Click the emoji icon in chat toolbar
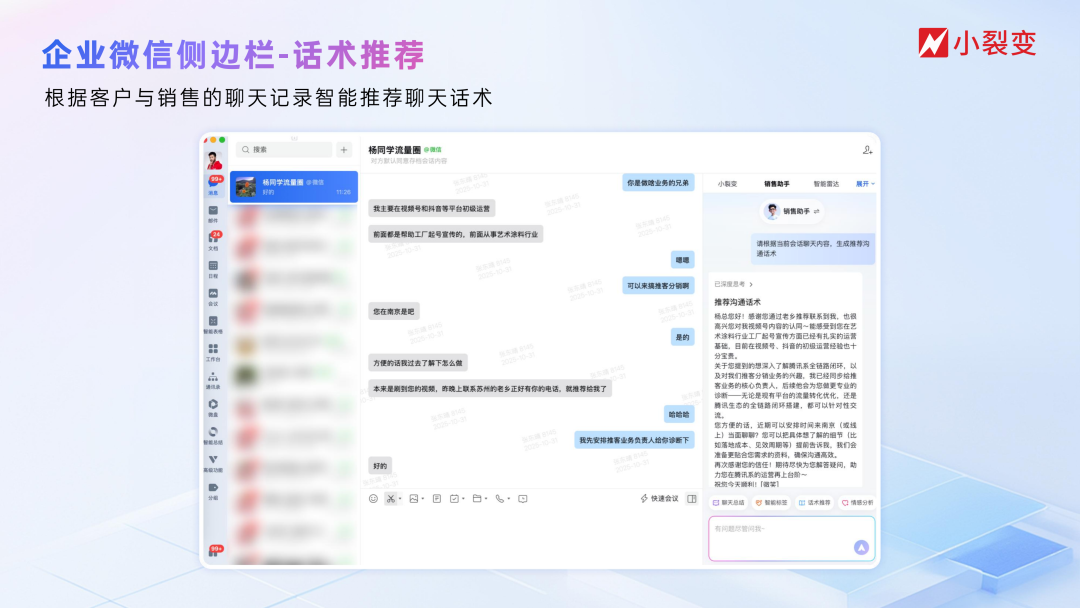The image size is (1080, 608). point(374,499)
